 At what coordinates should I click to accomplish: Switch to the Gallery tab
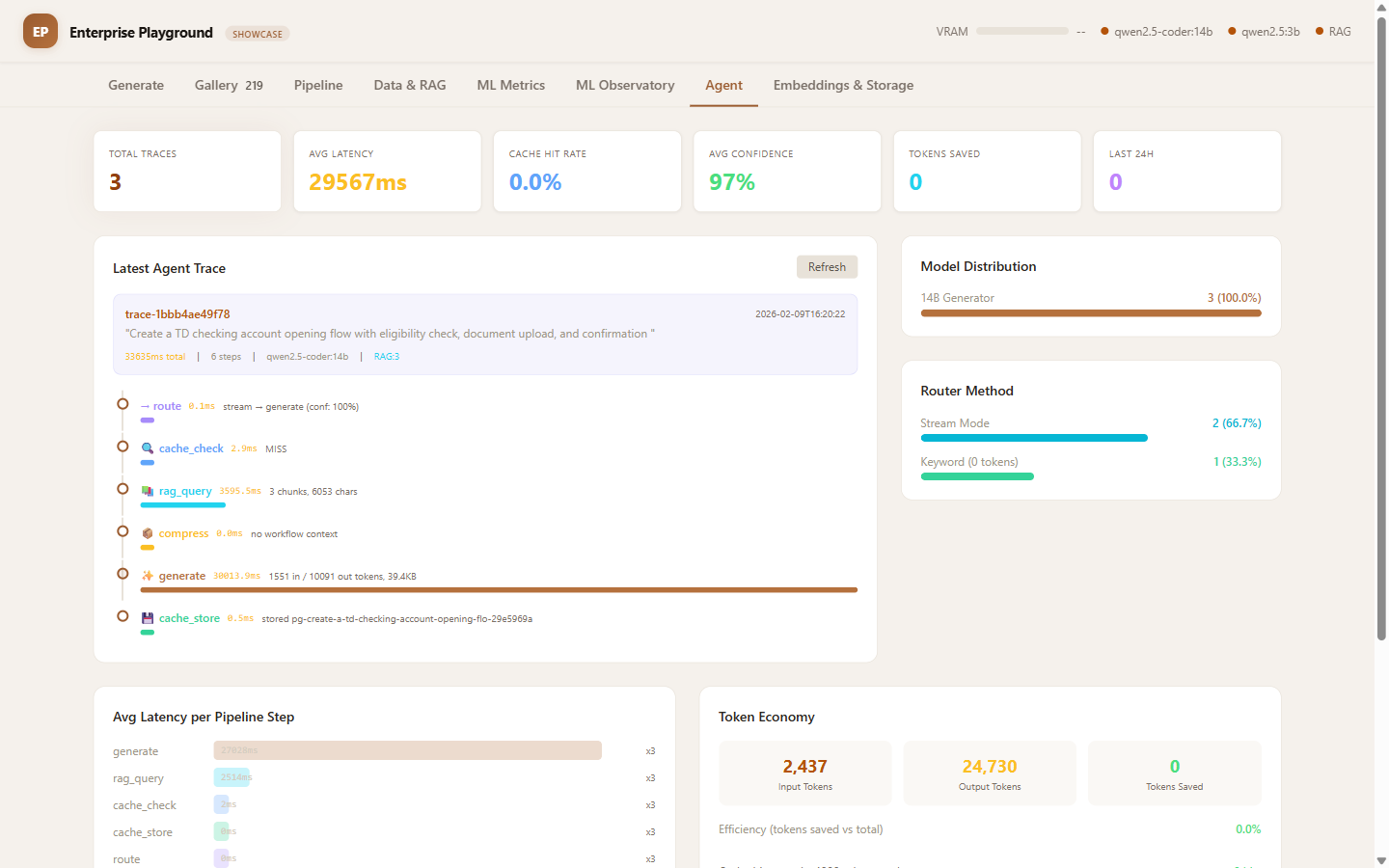pyautogui.click(x=229, y=85)
